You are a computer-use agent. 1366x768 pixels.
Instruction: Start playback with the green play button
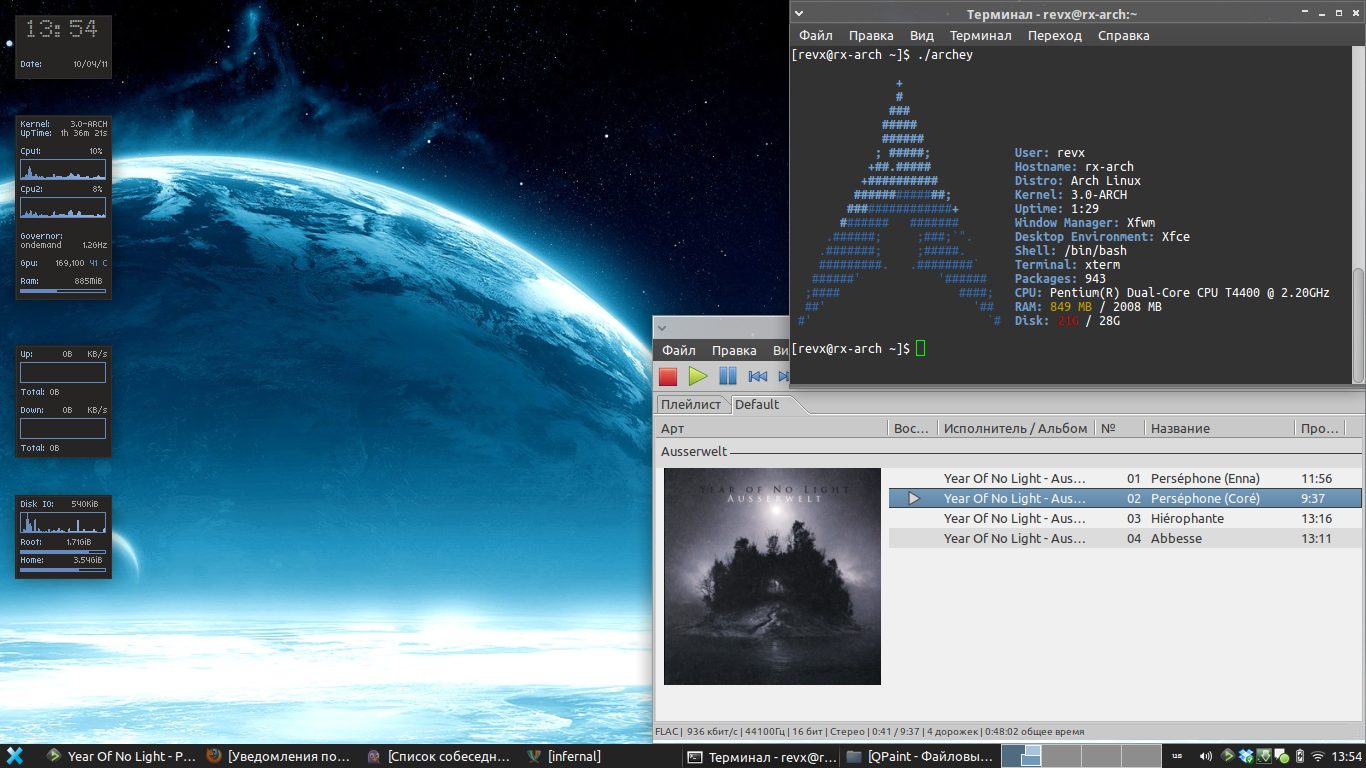coord(698,376)
